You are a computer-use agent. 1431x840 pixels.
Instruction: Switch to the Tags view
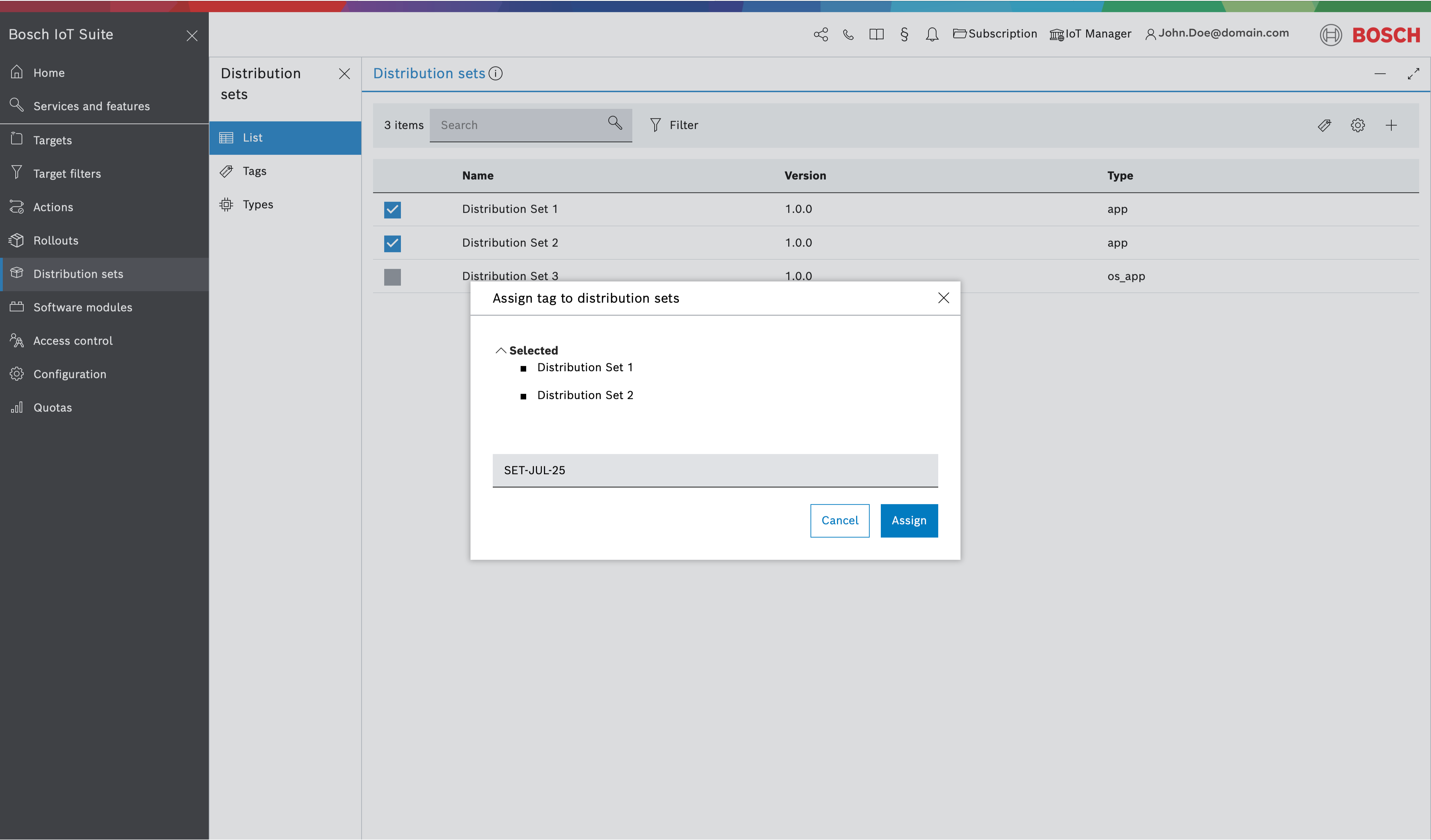(x=254, y=171)
